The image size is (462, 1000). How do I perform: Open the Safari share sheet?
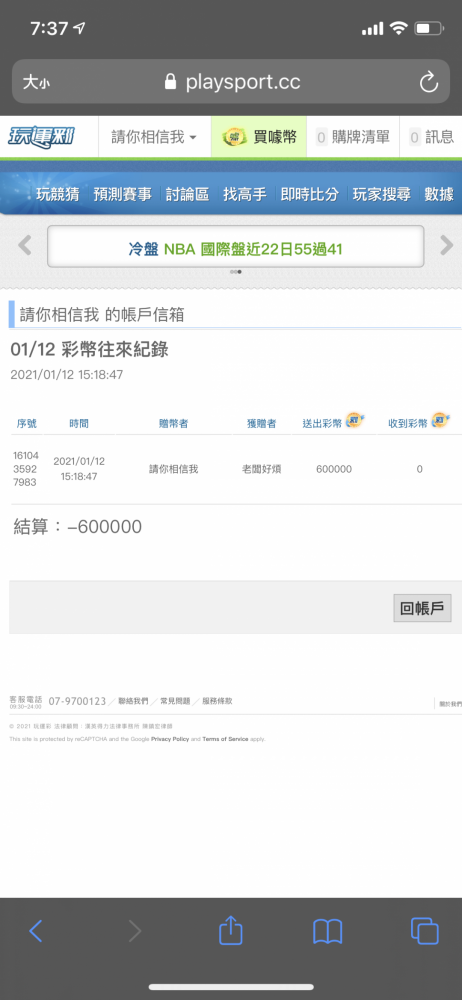pyautogui.click(x=231, y=929)
